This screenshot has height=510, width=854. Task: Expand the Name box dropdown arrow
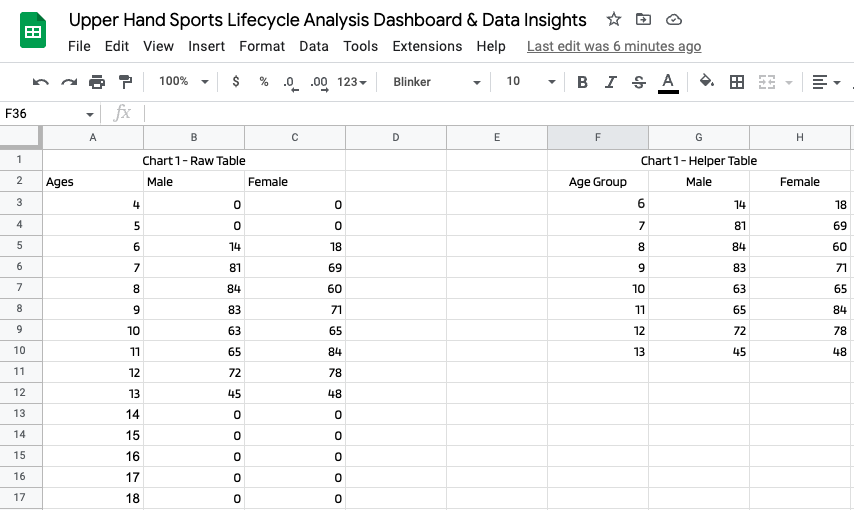(x=90, y=114)
